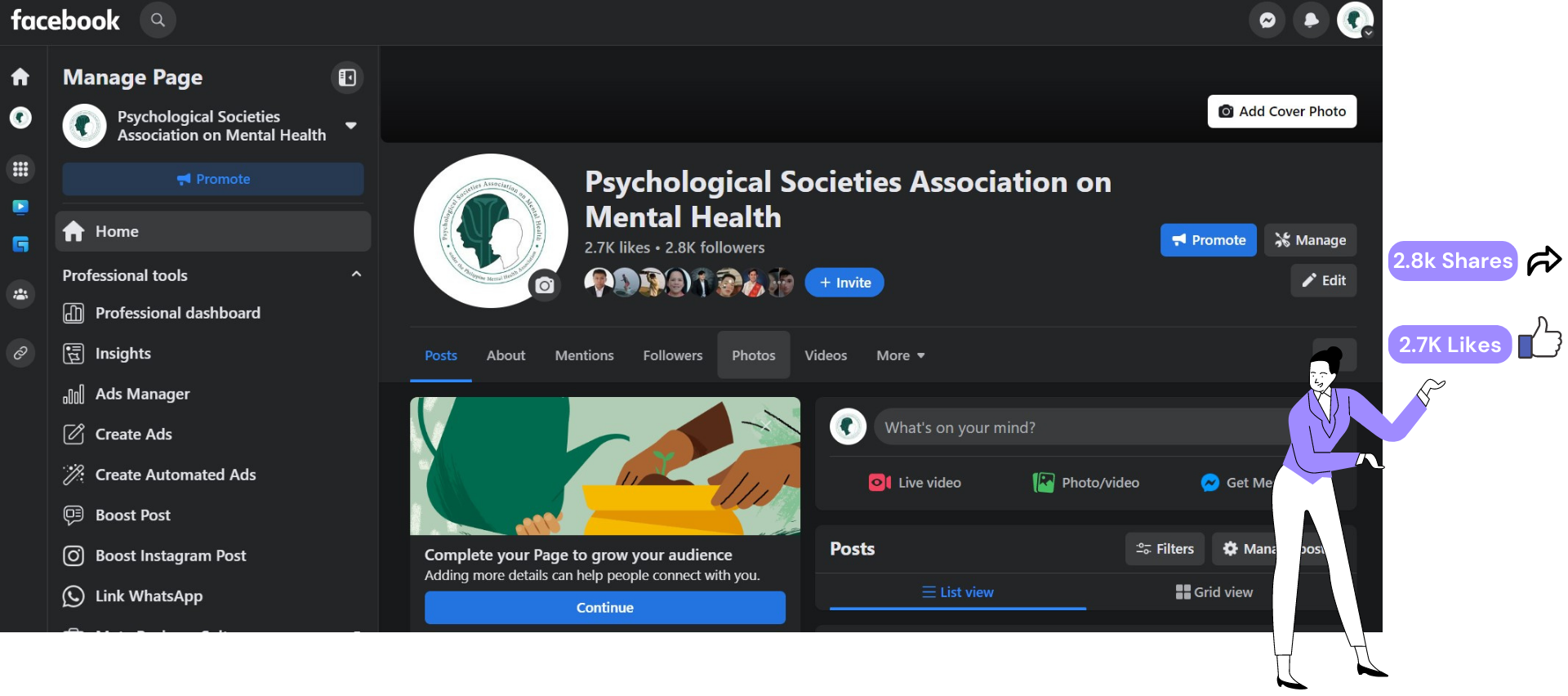Click the Photo/video option
1568x696 pixels.
(1085, 483)
